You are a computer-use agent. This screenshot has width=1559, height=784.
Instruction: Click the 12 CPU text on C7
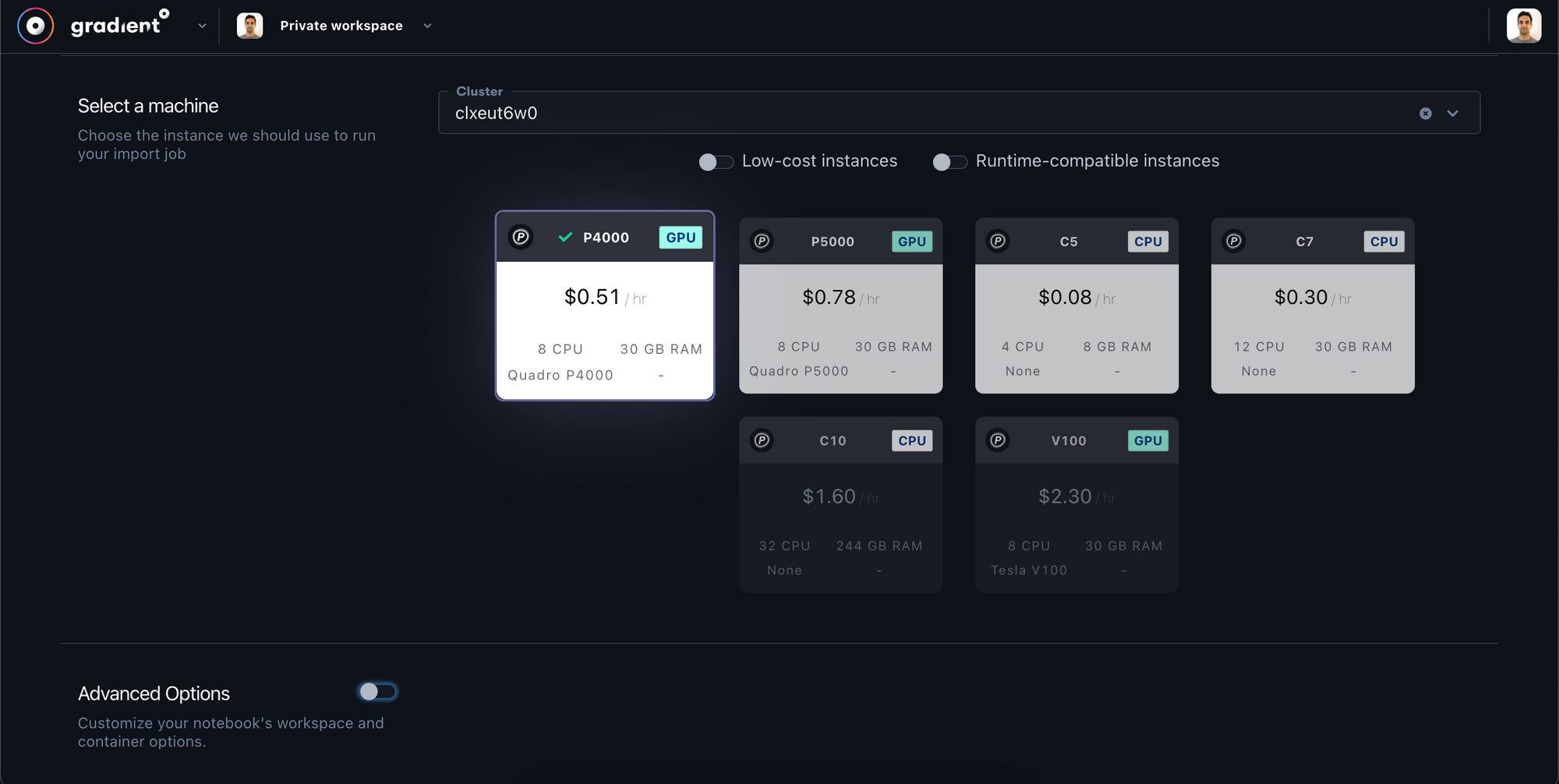[x=1259, y=347]
